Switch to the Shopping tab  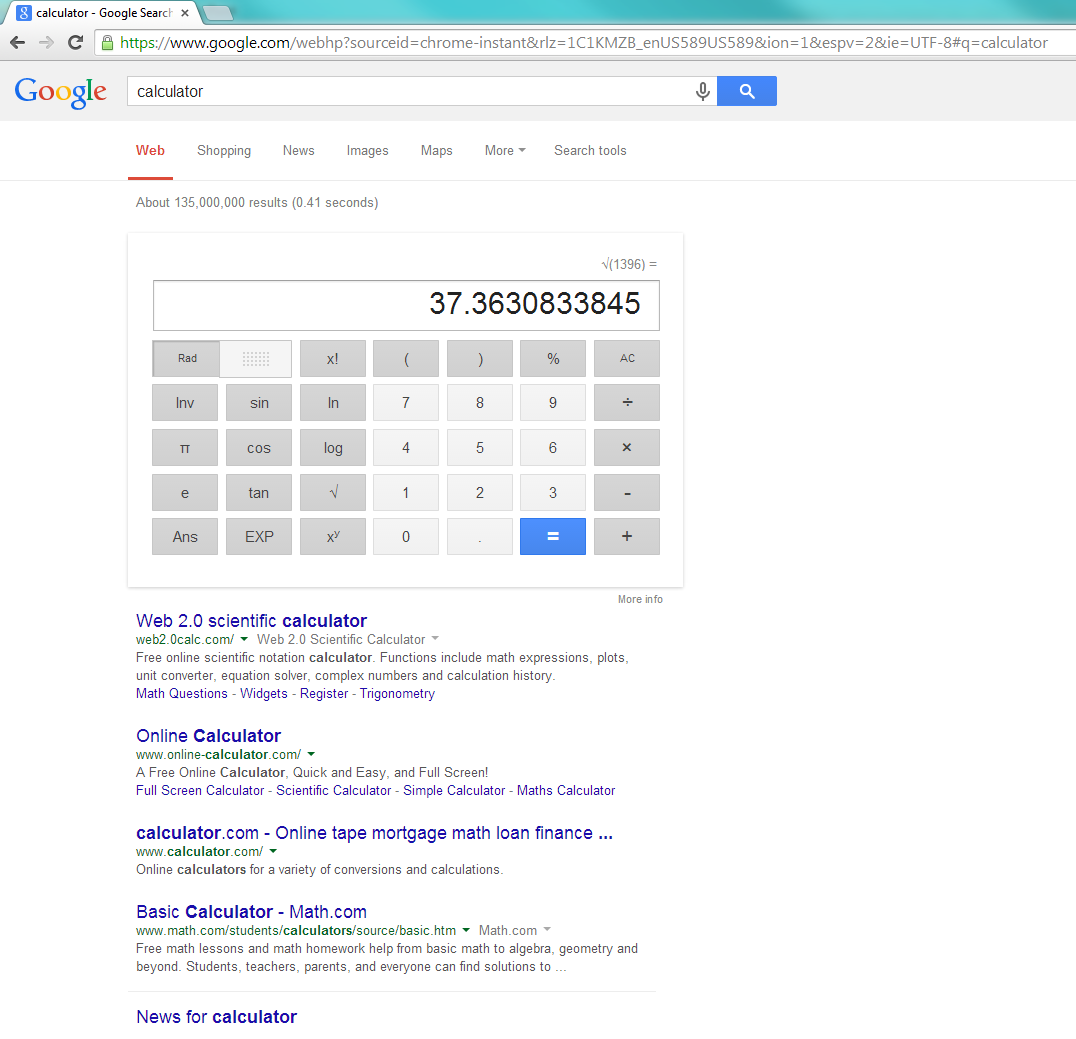pyautogui.click(x=224, y=150)
